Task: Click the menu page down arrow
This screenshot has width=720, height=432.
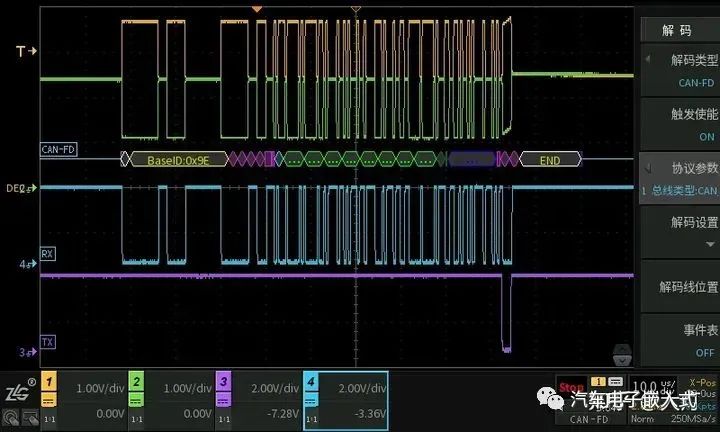Action: pos(622,361)
